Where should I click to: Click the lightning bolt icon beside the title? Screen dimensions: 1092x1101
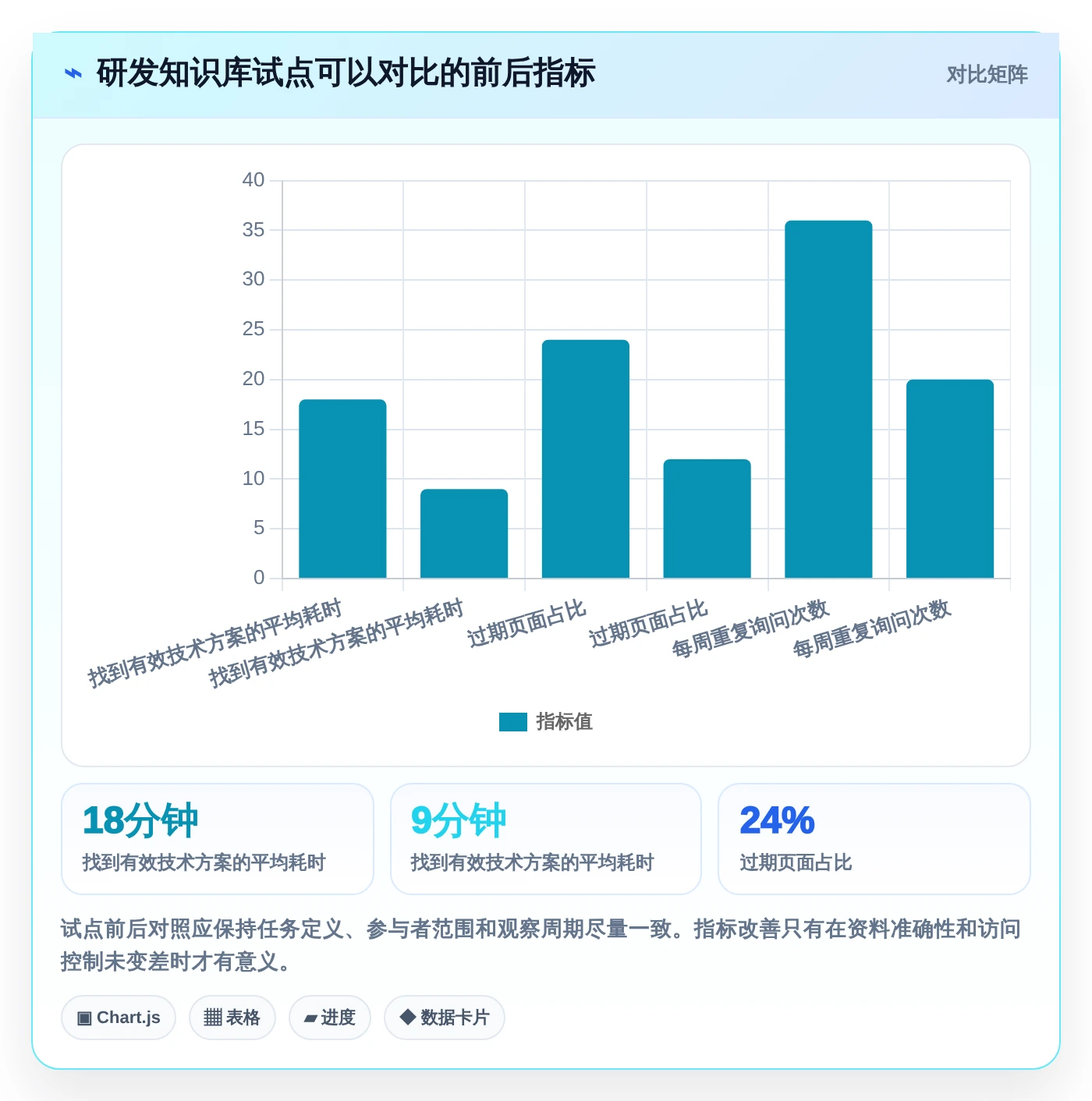pos(73,74)
